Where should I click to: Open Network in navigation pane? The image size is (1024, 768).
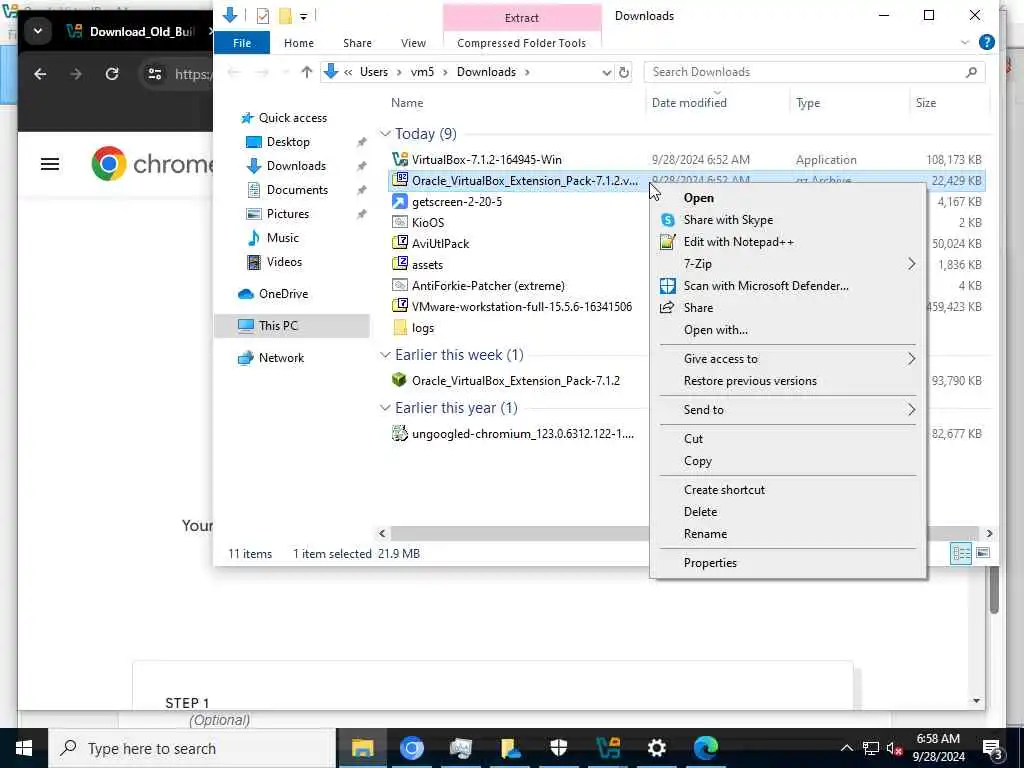[x=281, y=358]
